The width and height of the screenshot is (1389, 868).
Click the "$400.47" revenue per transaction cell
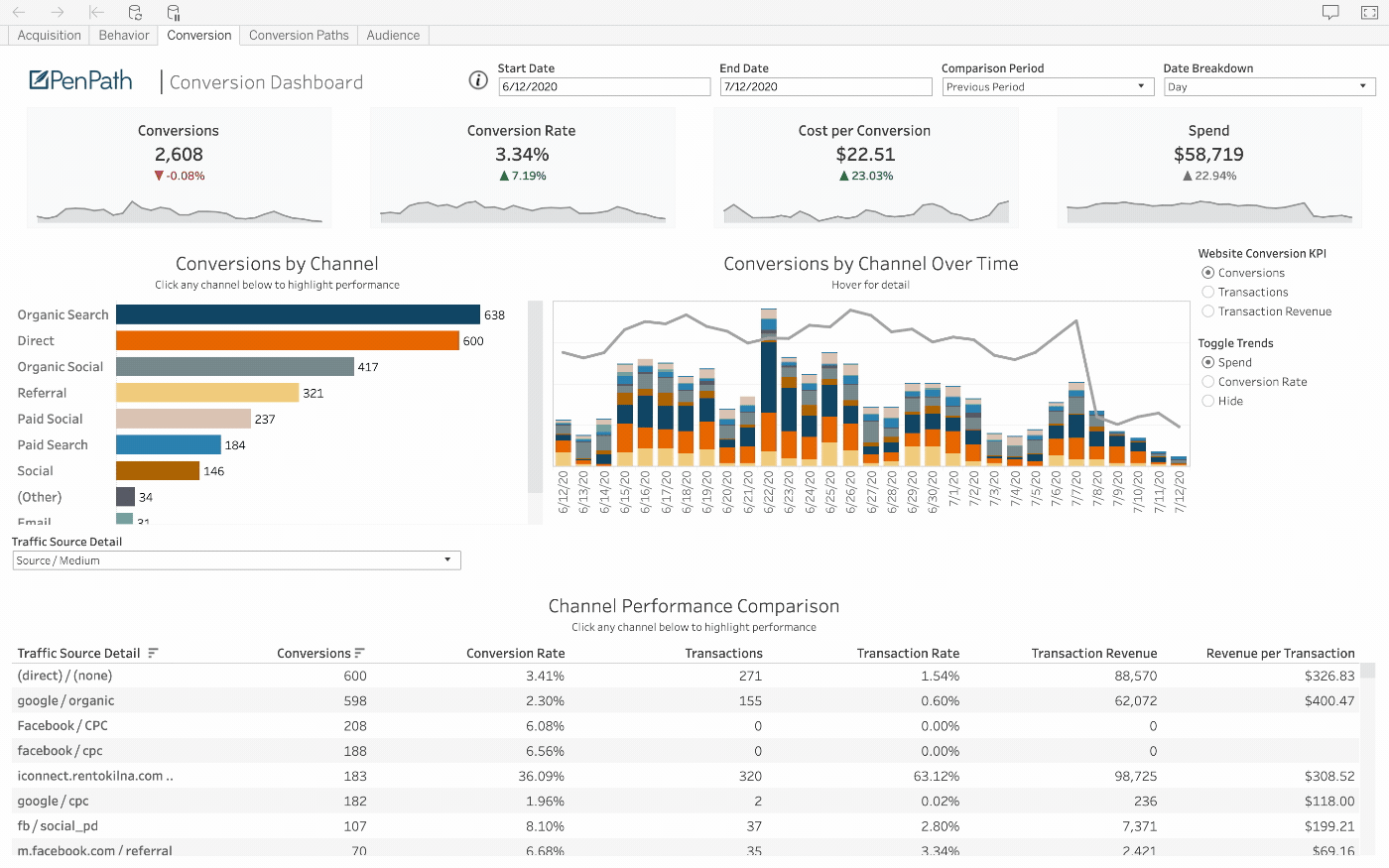click(x=1329, y=700)
